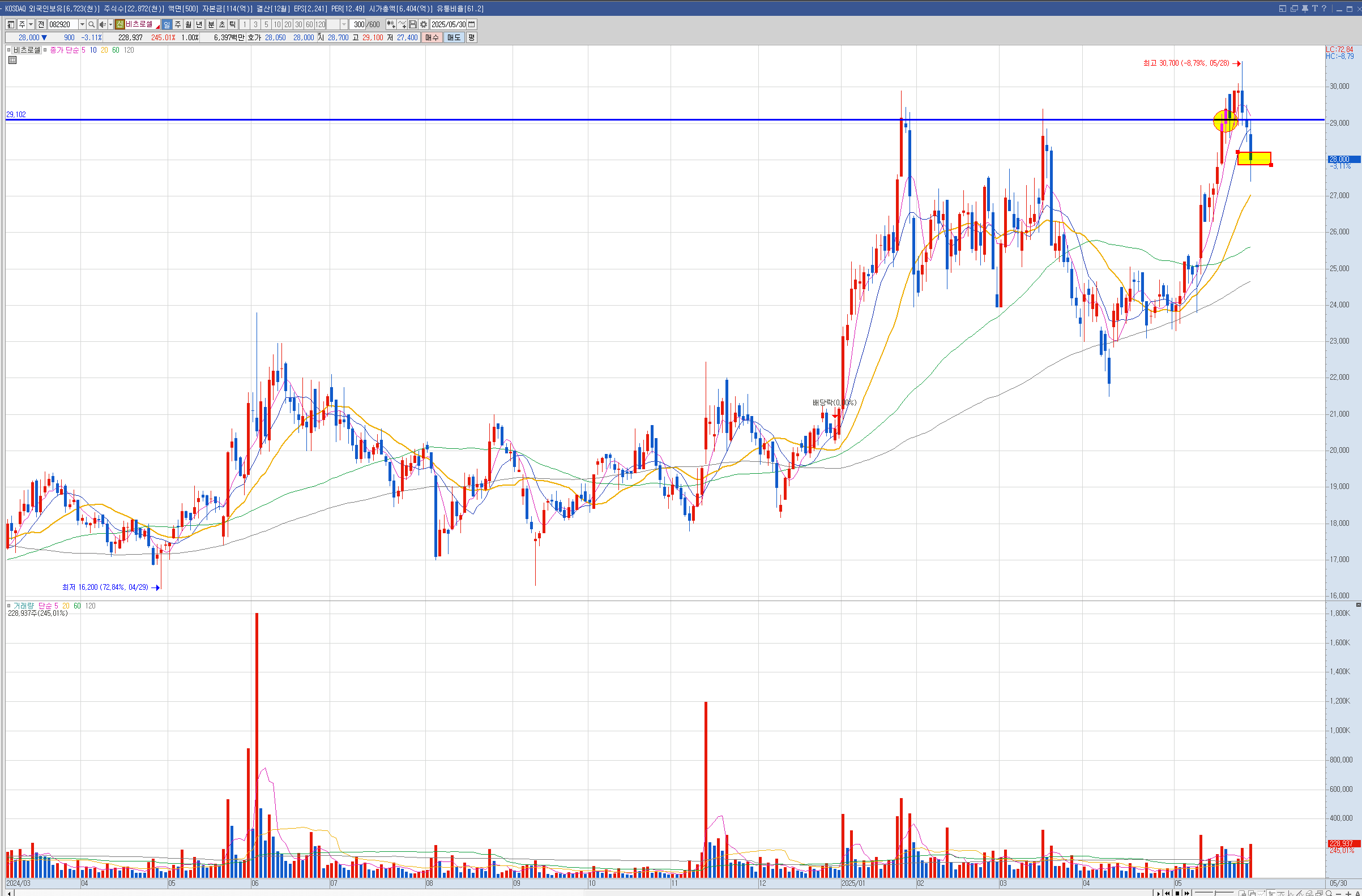Switch to minute (분) chart period
This screenshot has width=1362, height=896.
pyautogui.click(x=211, y=24)
